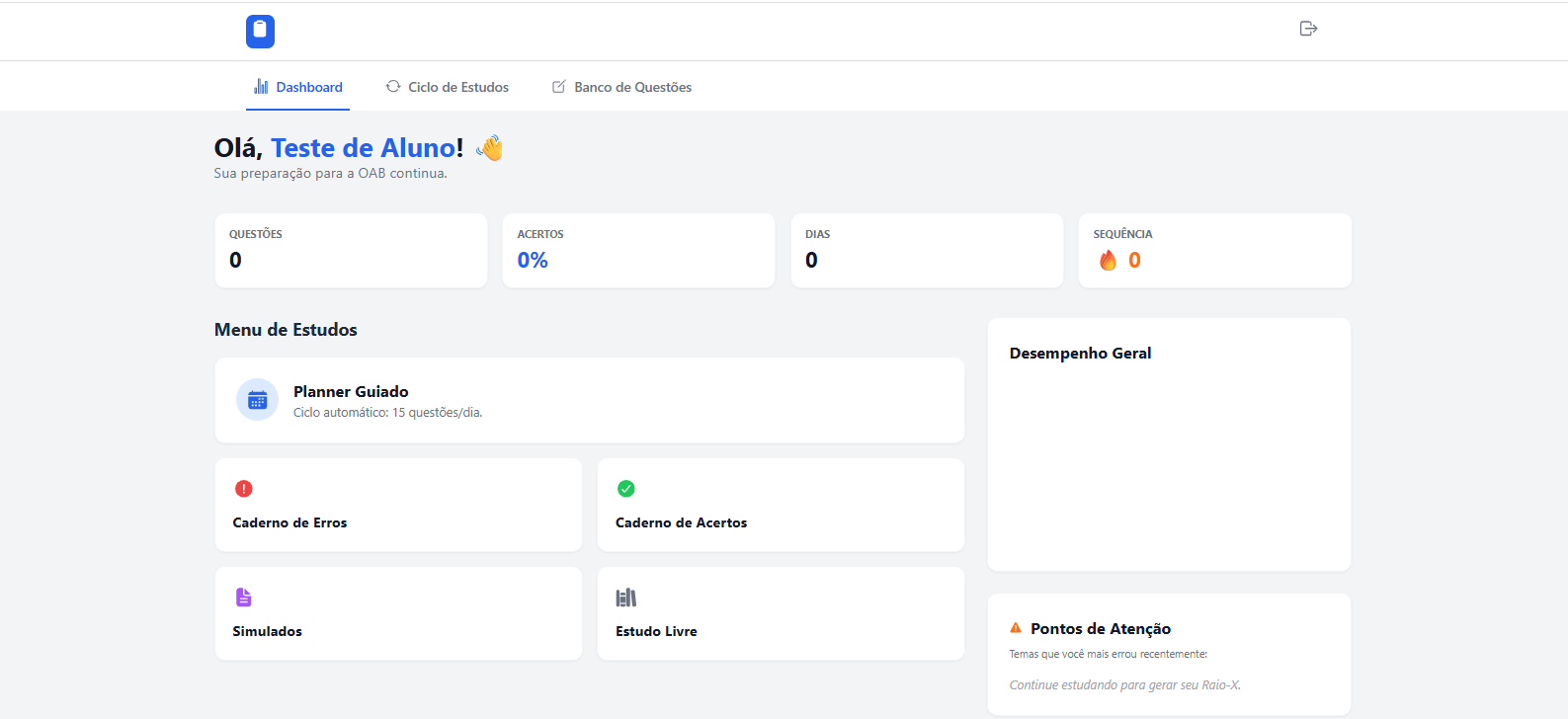Click the green Caderno de Acertos check icon
Viewport: 1568px width, 719px height.
tap(626, 489)
